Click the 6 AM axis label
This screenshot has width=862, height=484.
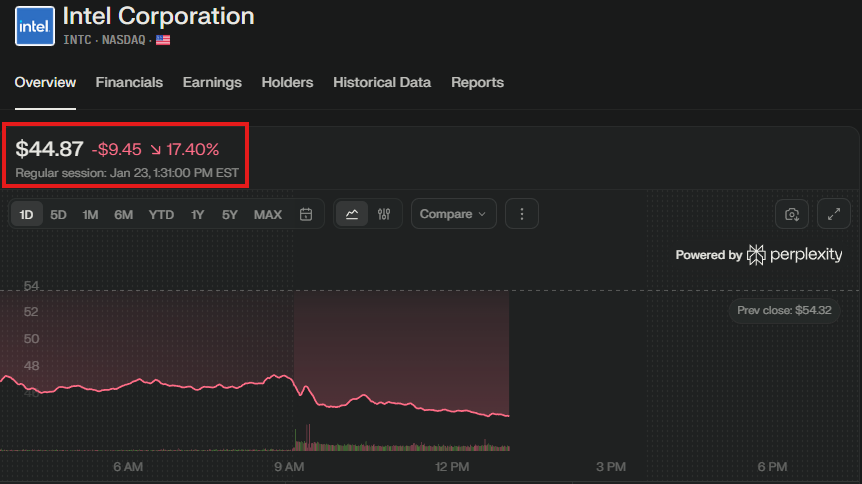pyautogui.click(x=128, y=467)
